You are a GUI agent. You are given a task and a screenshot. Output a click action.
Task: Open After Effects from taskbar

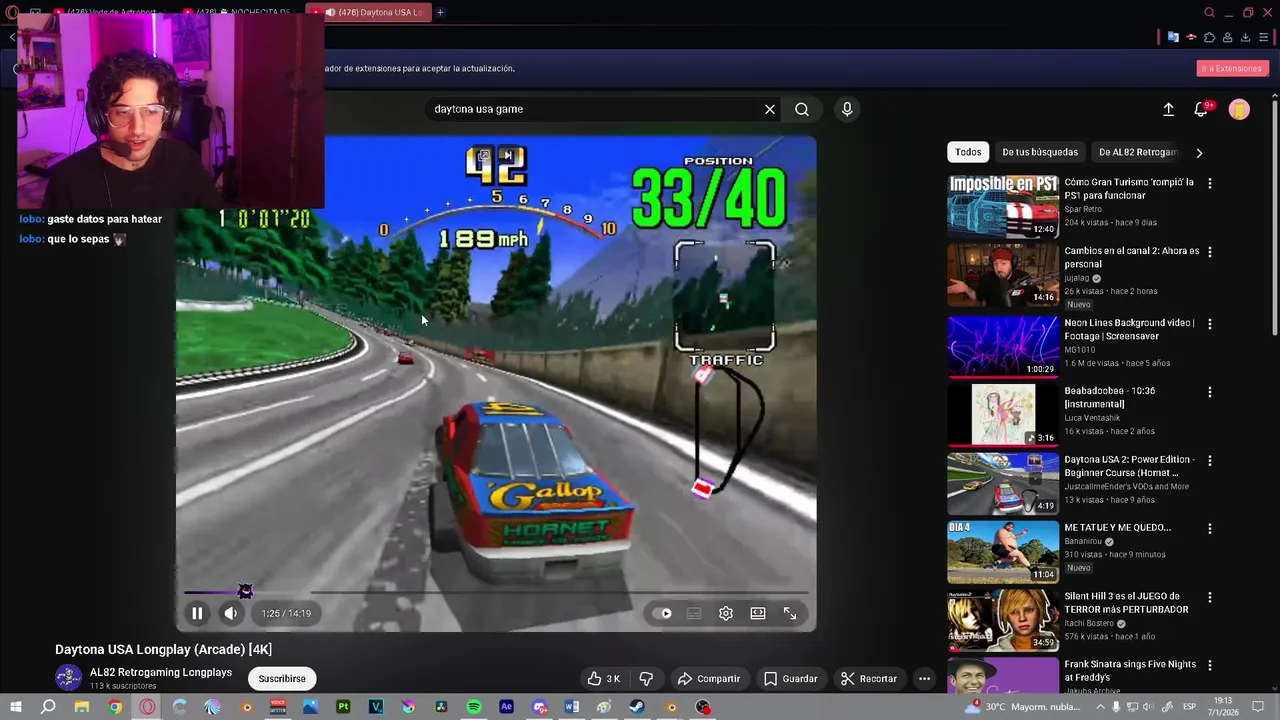click(x=506, y=707)
